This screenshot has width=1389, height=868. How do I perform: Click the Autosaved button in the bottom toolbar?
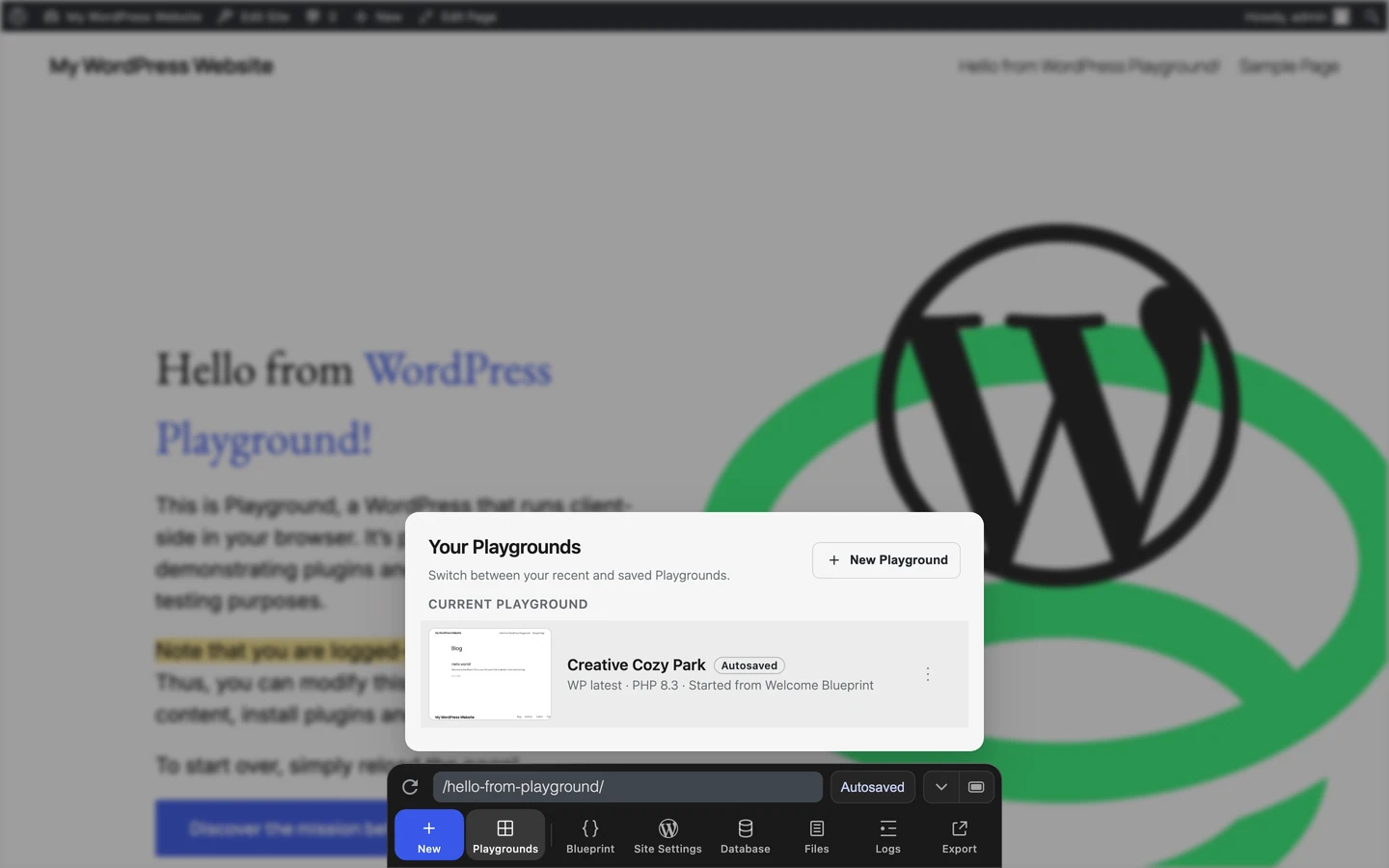click(872, 787)
